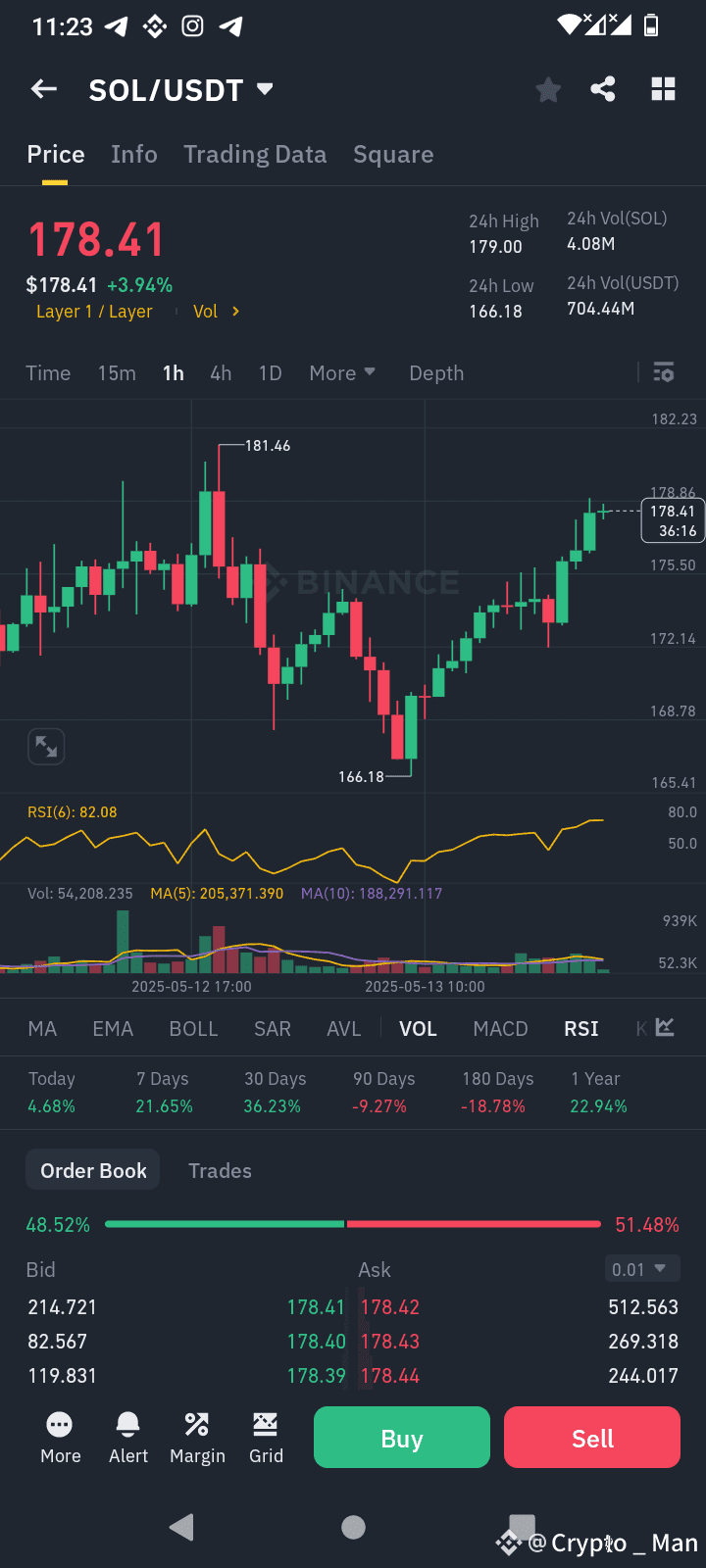The height and width of the screenshot is (1568, 706).
Task: Switch to the Price tab
Action: [x=56, y=155]
